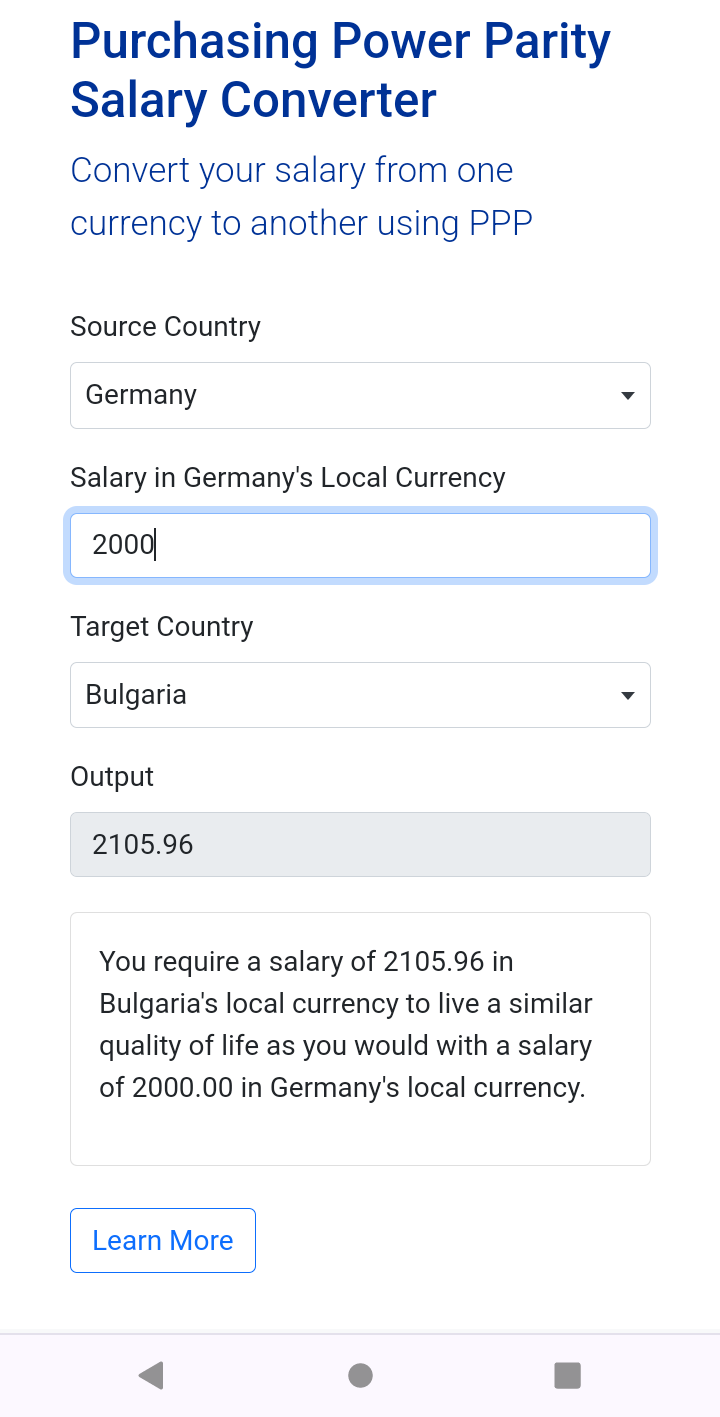720x1417 pixels.
Task: Click '2105.96' in the result explanation sentence
Action: pos(434,962)
